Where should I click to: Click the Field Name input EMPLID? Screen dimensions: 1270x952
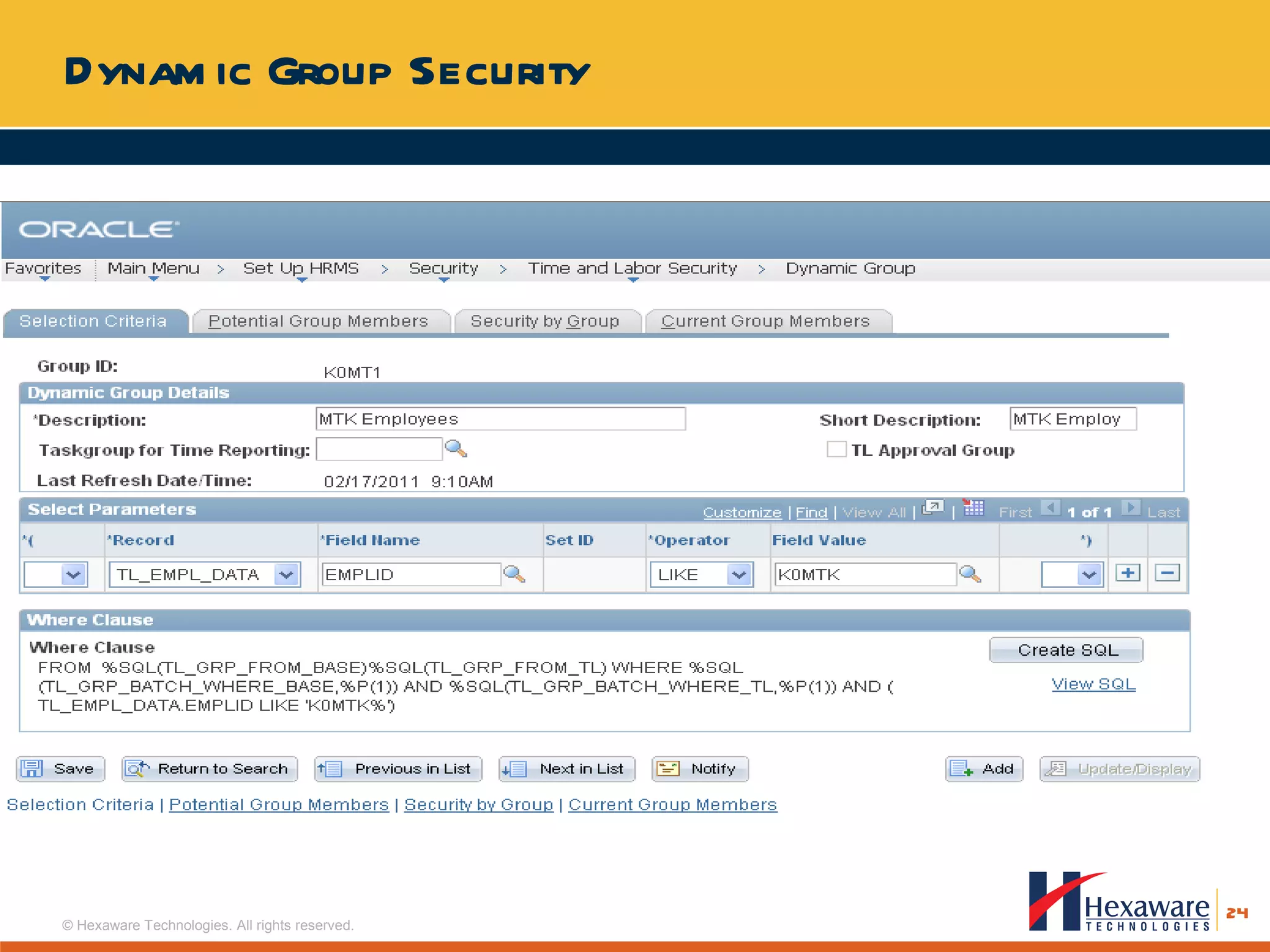411,575
